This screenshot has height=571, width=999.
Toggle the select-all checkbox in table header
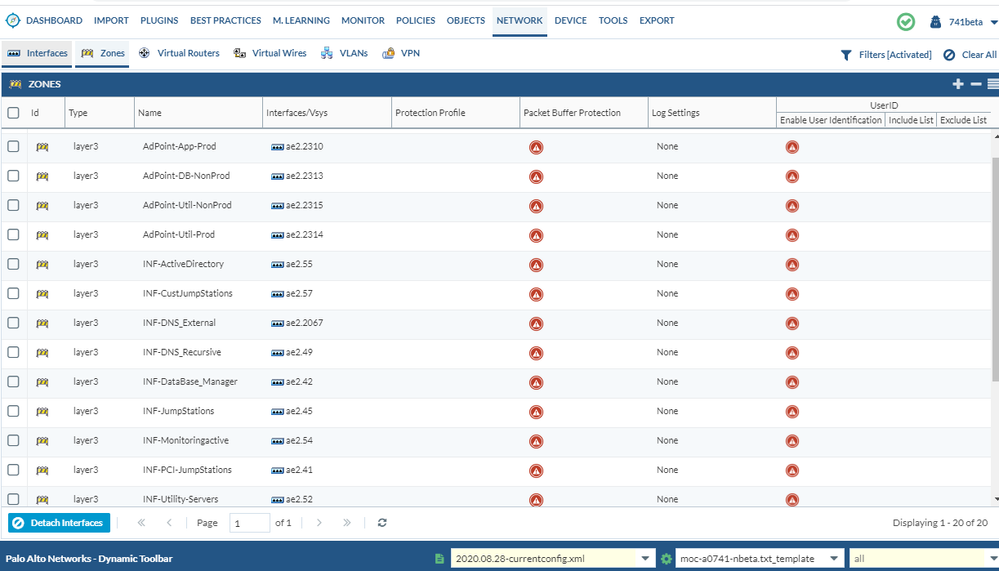14,113
